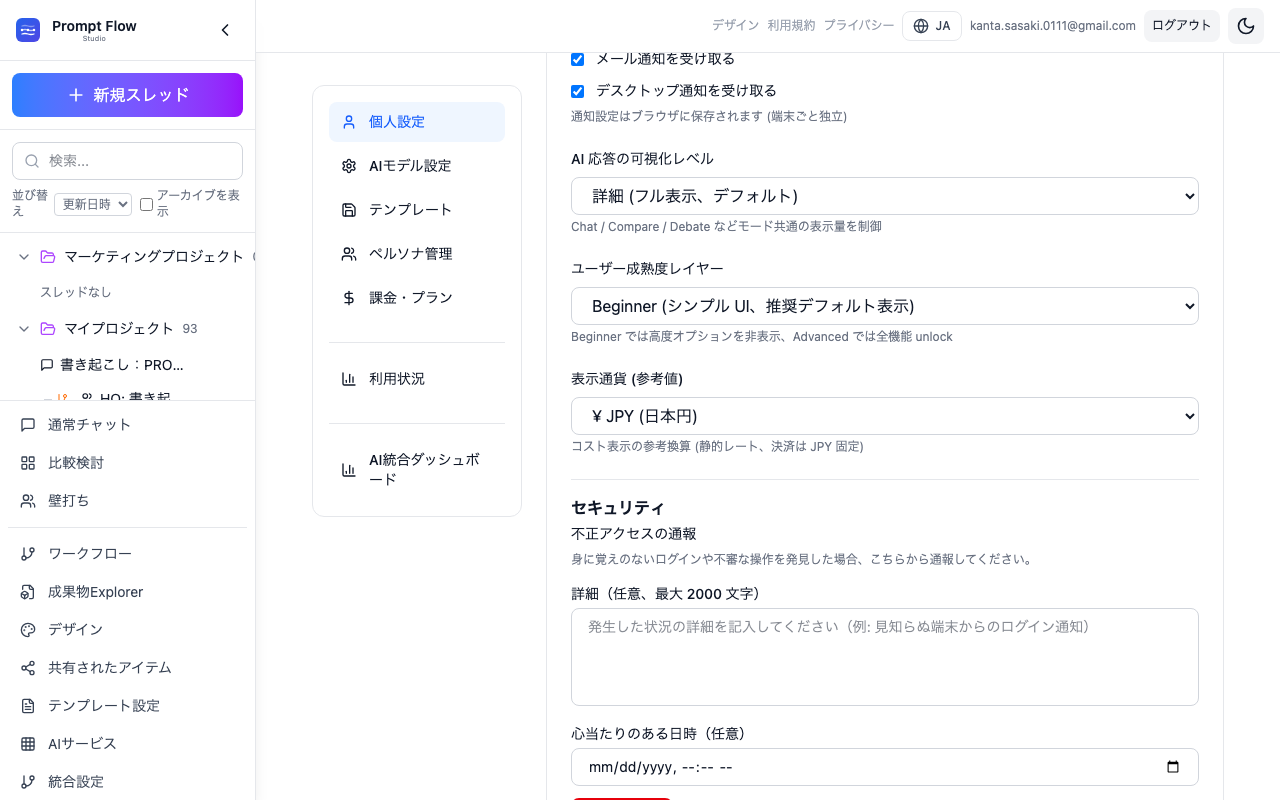Open the デザイン link in header
1280x800 pixels.
tap(735, 26)
